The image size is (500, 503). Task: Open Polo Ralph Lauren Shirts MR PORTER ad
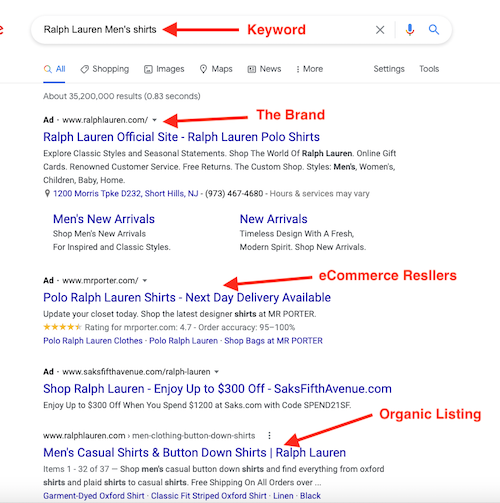coord(187,297)
